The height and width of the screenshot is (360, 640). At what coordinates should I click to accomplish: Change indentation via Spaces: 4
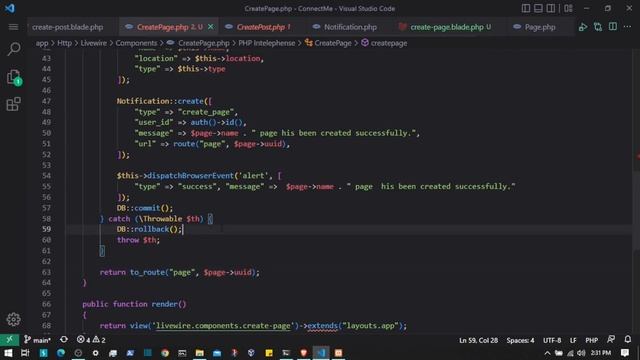520,340
